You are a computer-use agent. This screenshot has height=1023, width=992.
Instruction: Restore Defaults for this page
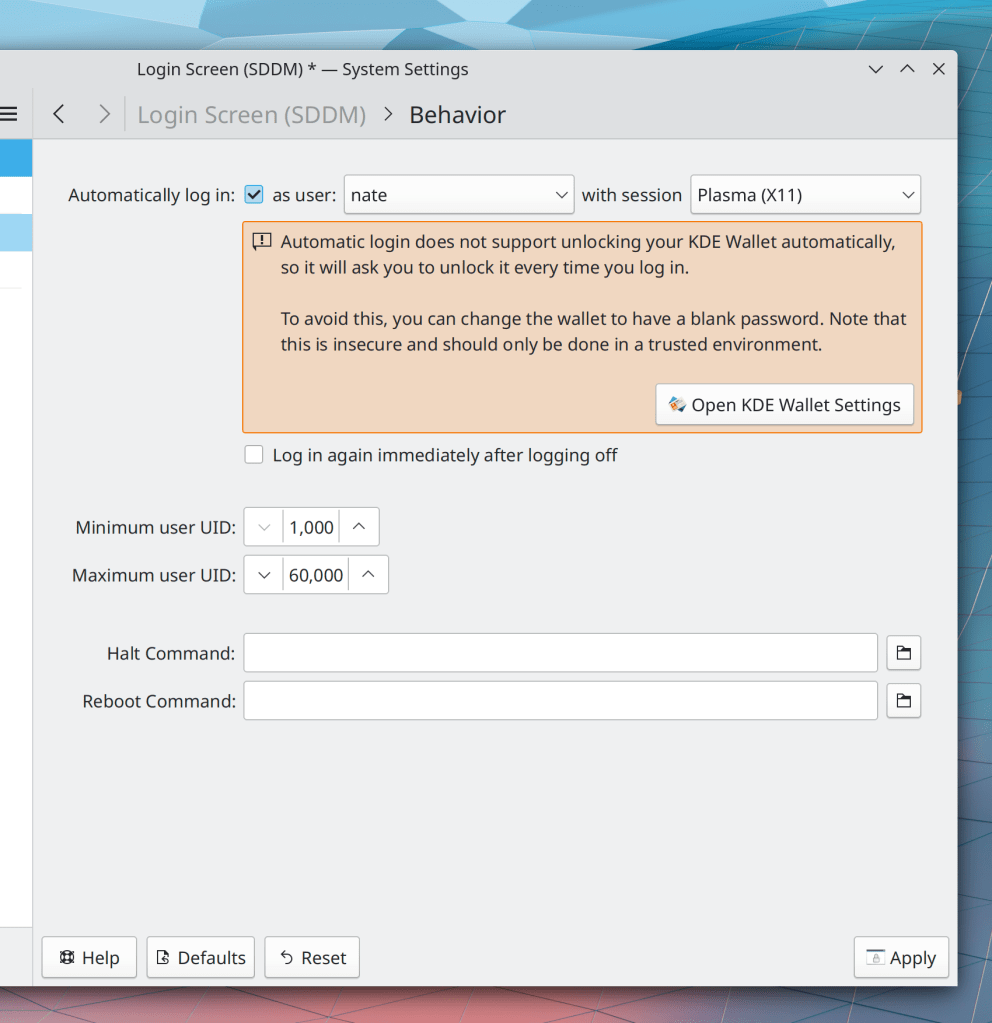tap(200, 958)
